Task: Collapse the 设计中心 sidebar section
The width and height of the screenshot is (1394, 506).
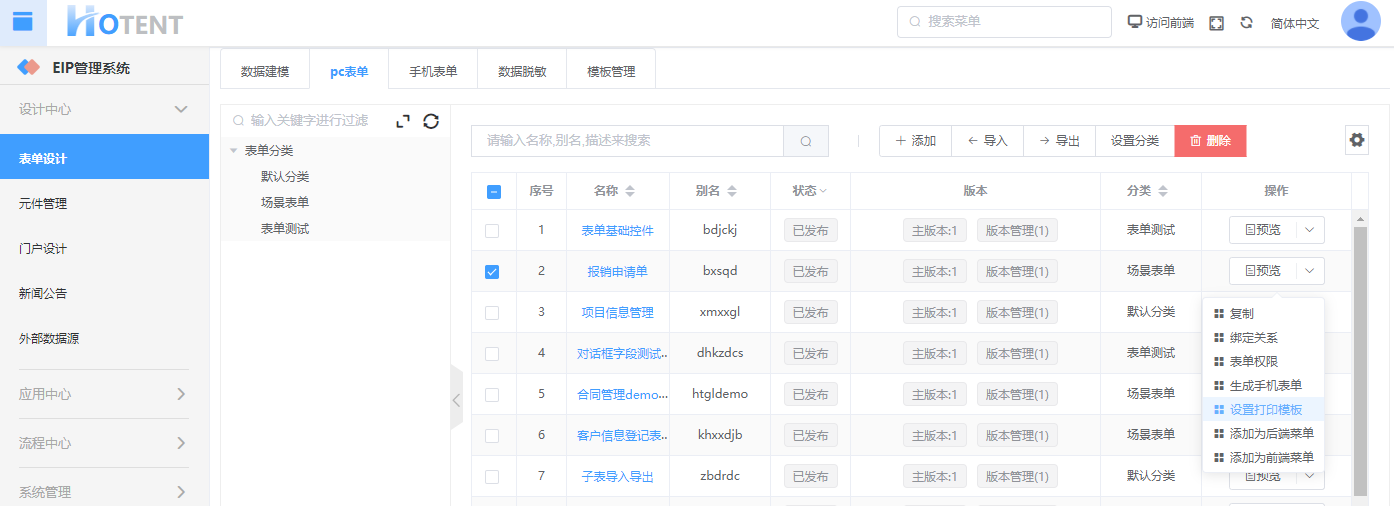Action: 181,109
